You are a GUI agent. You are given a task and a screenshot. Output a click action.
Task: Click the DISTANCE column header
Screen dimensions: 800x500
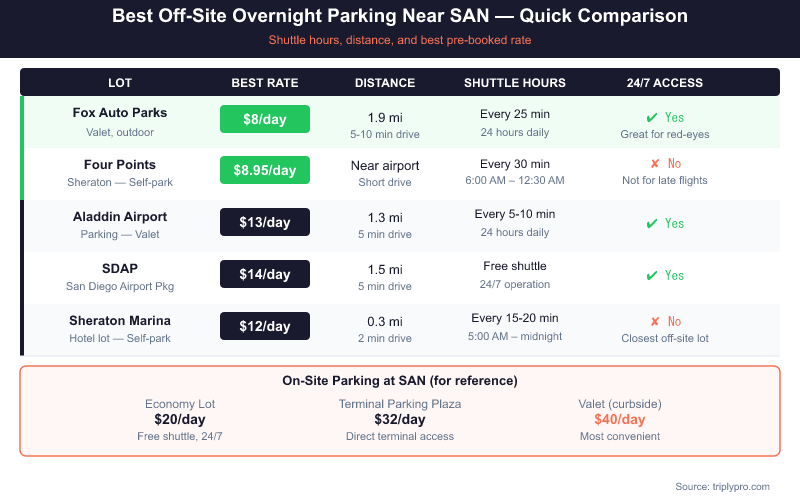pyautogui.click(x=385, y=83)
